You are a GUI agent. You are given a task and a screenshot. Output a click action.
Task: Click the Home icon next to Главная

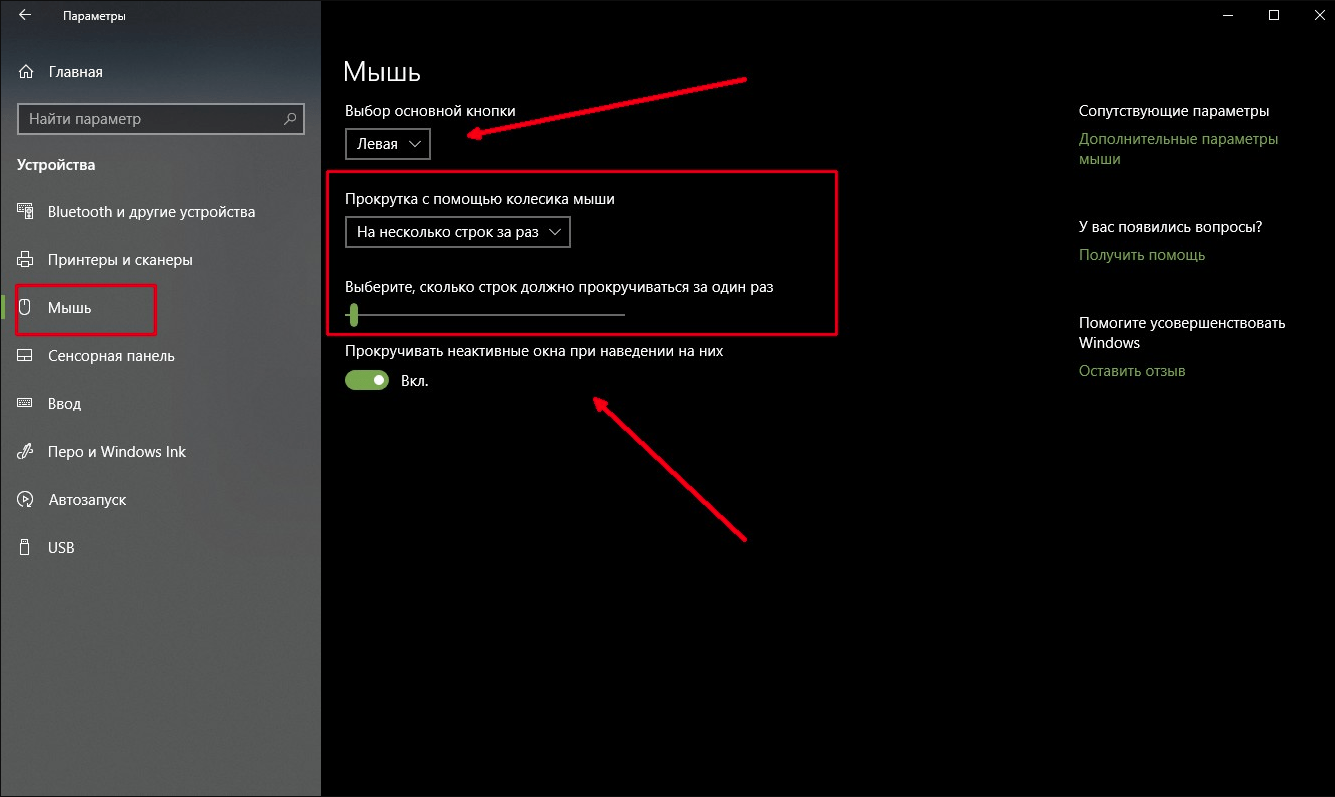(27, 72)
